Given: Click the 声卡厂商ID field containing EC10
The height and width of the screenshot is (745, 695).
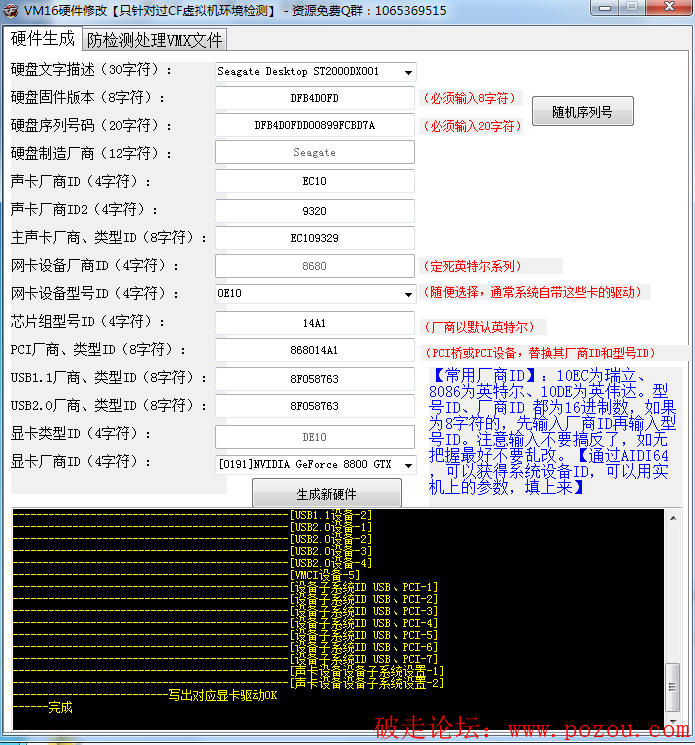Looking at the screenshot, I should coord(314,182).
